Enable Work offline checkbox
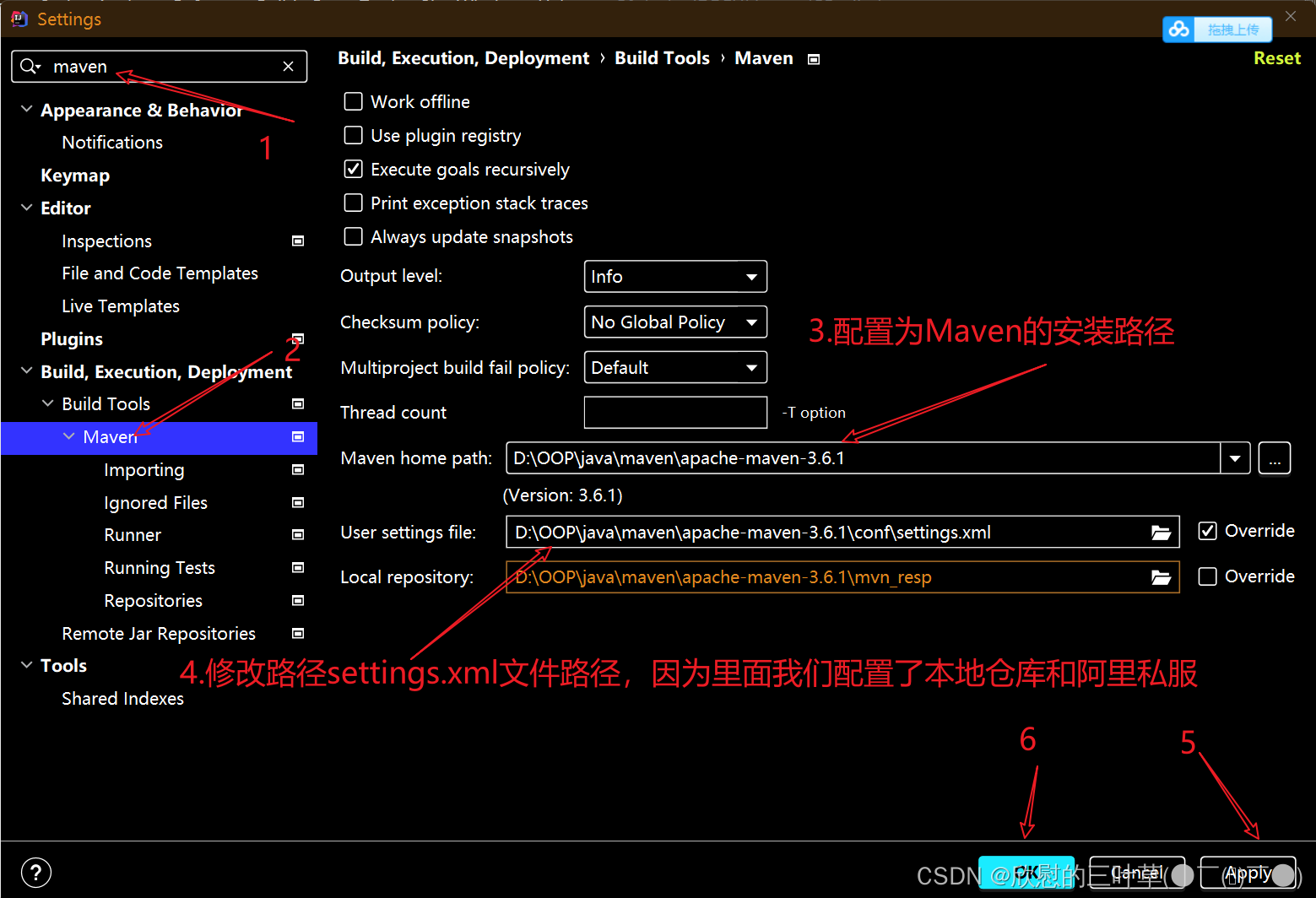This screenshot has width=1316, height=898. click(x=354, y=101)
